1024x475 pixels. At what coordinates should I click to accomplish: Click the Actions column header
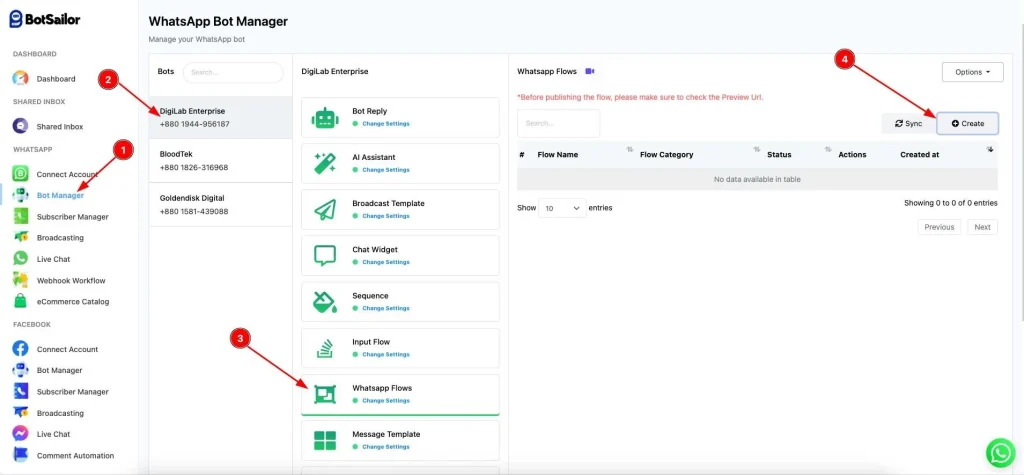click(x=852, y=154)
